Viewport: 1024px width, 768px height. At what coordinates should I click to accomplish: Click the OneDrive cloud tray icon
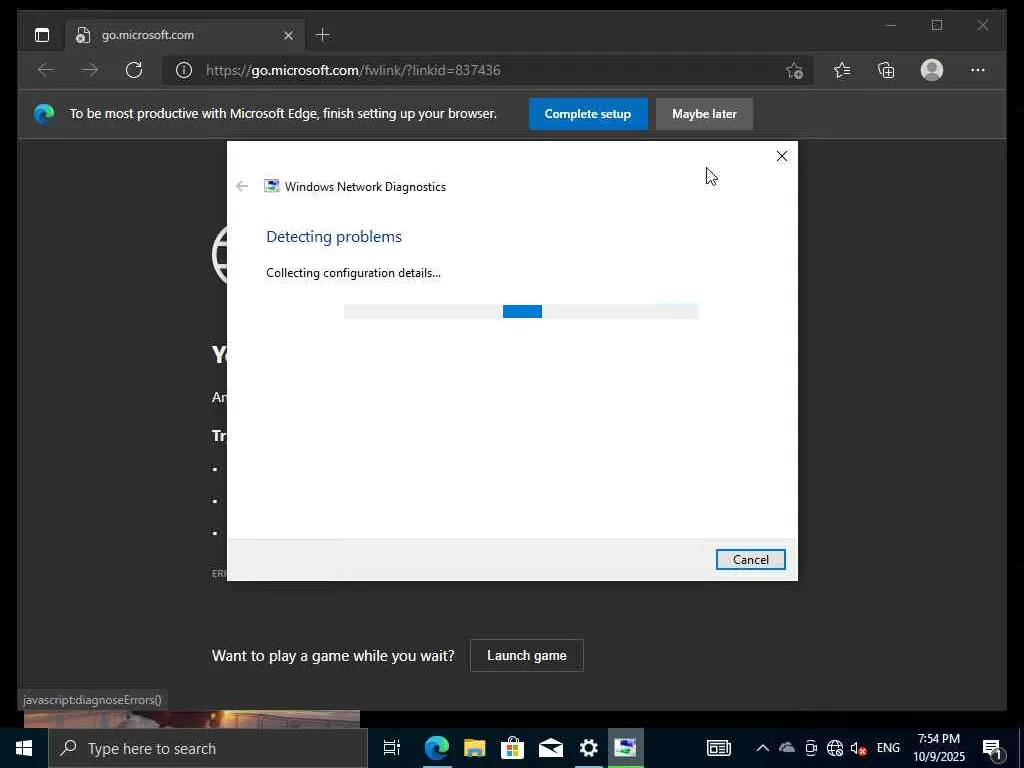point(786,748)
